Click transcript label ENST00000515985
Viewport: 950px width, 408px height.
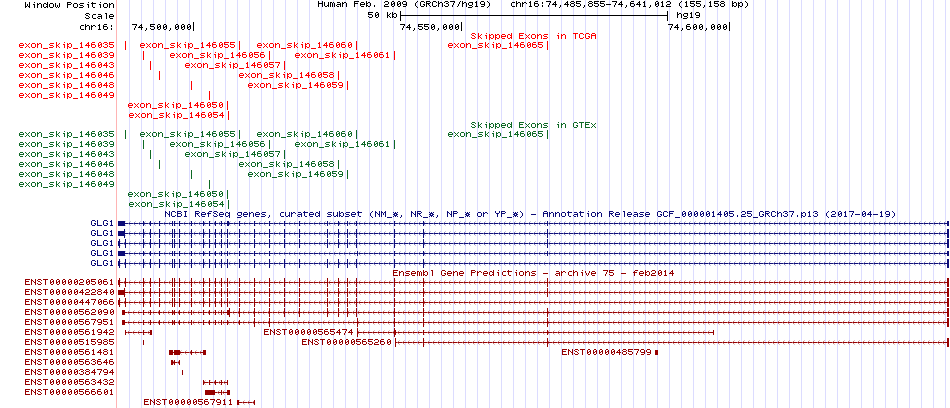pyautogui.click(x=69, y=342)
